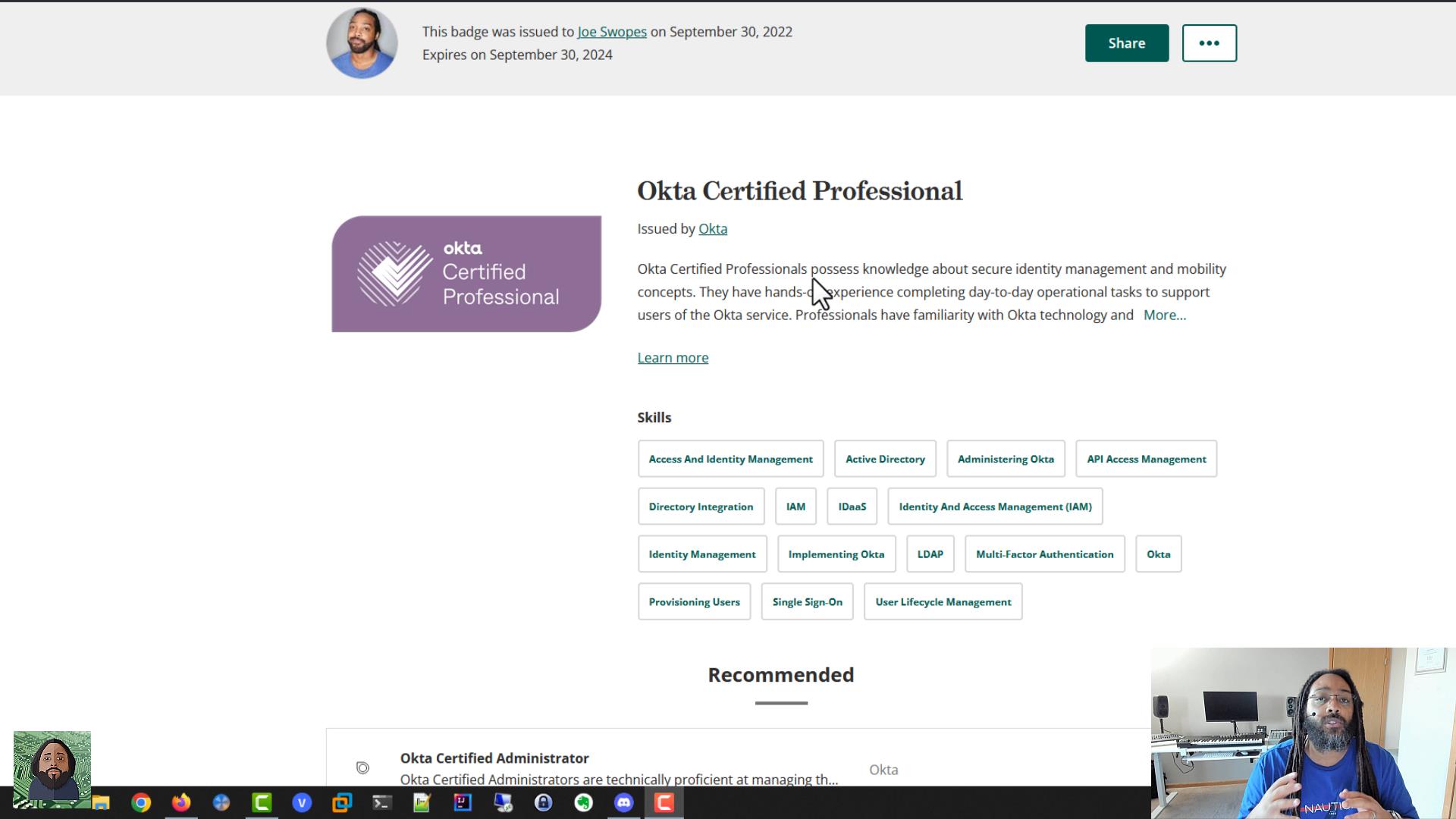The width and height of the screenshot is (1456, 819).
Task: Open File Explorer from the taskbar
Action: click(102, 802)
